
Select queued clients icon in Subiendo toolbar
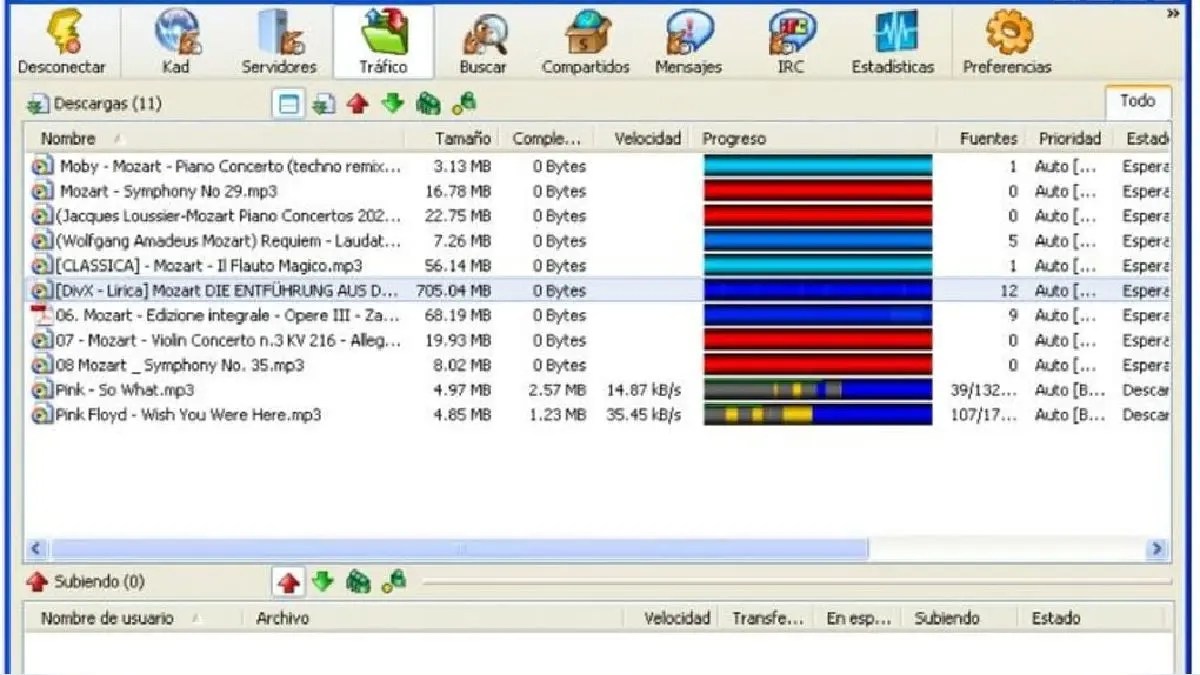click(357, 581)
